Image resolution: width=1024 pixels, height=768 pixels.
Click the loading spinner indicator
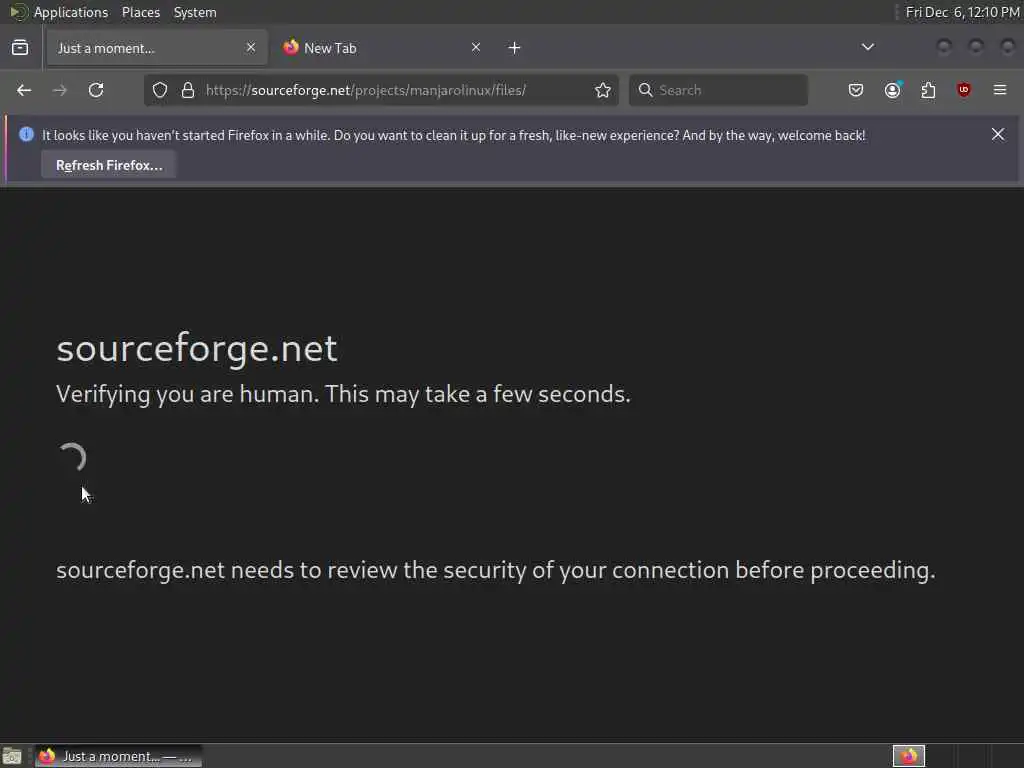[72, 457]
